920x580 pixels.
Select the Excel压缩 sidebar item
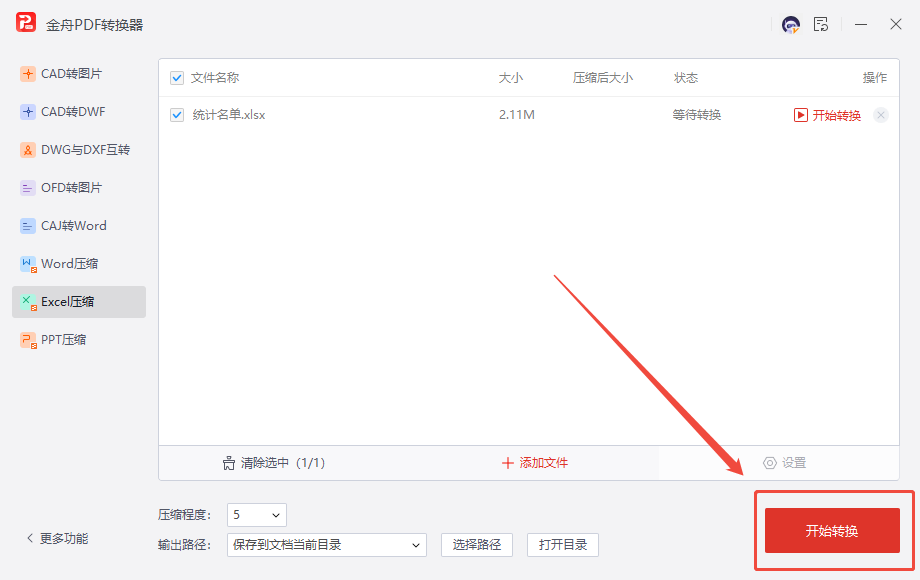point(79,302)
